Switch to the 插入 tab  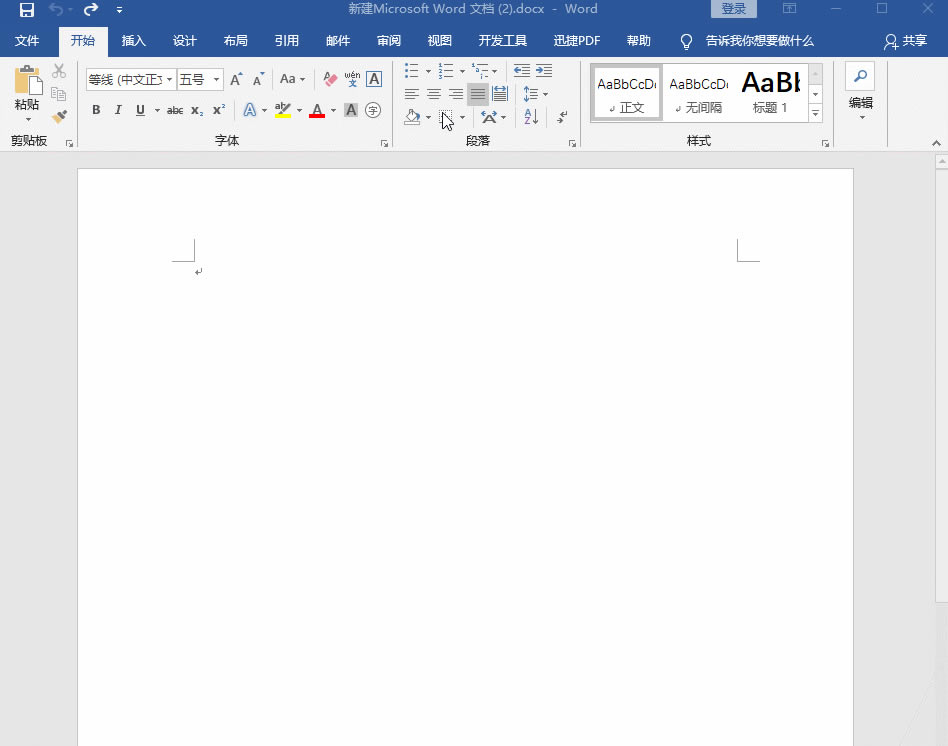point(133,41)
